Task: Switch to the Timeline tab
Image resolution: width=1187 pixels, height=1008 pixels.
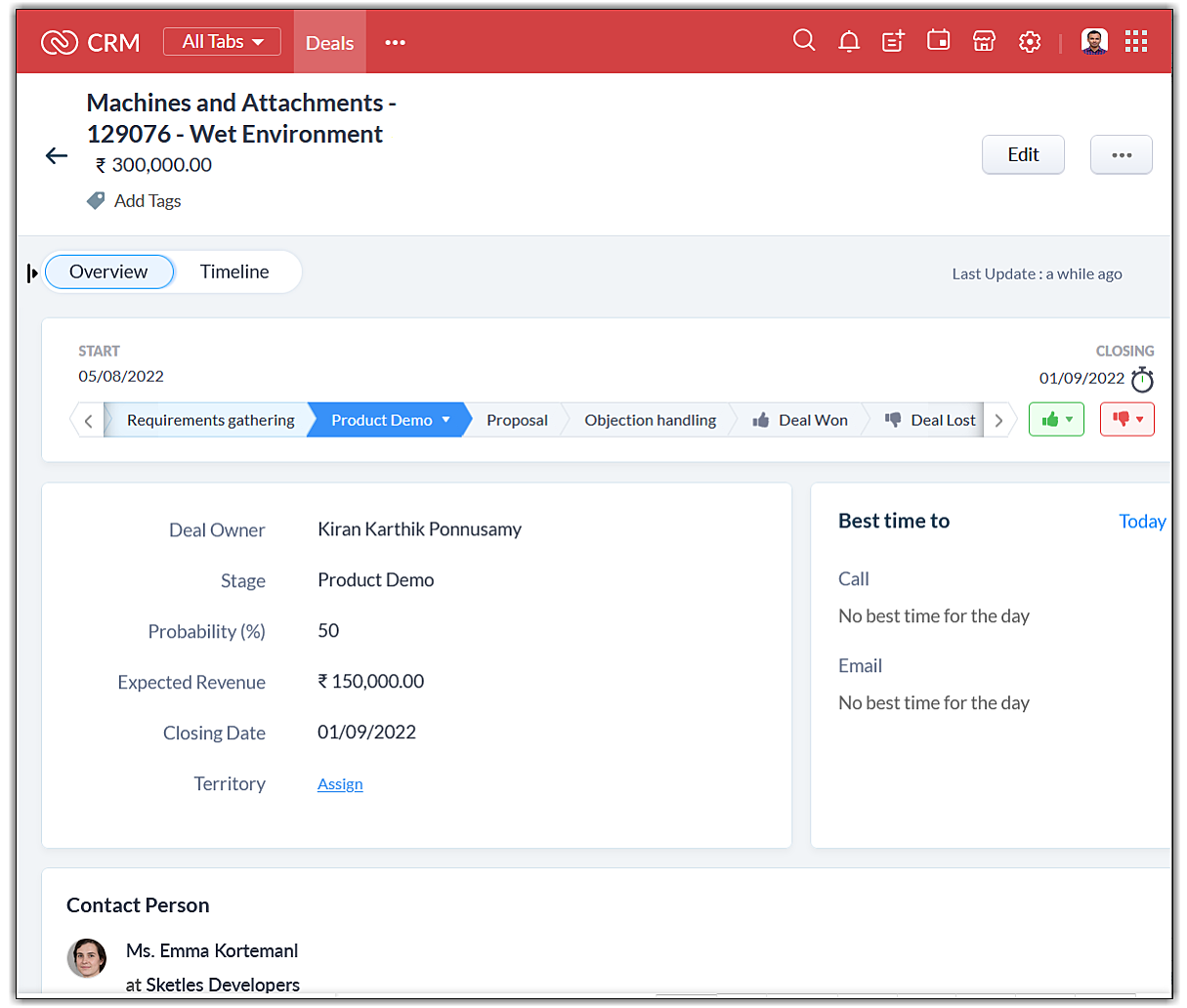Action: coord(234,272)
